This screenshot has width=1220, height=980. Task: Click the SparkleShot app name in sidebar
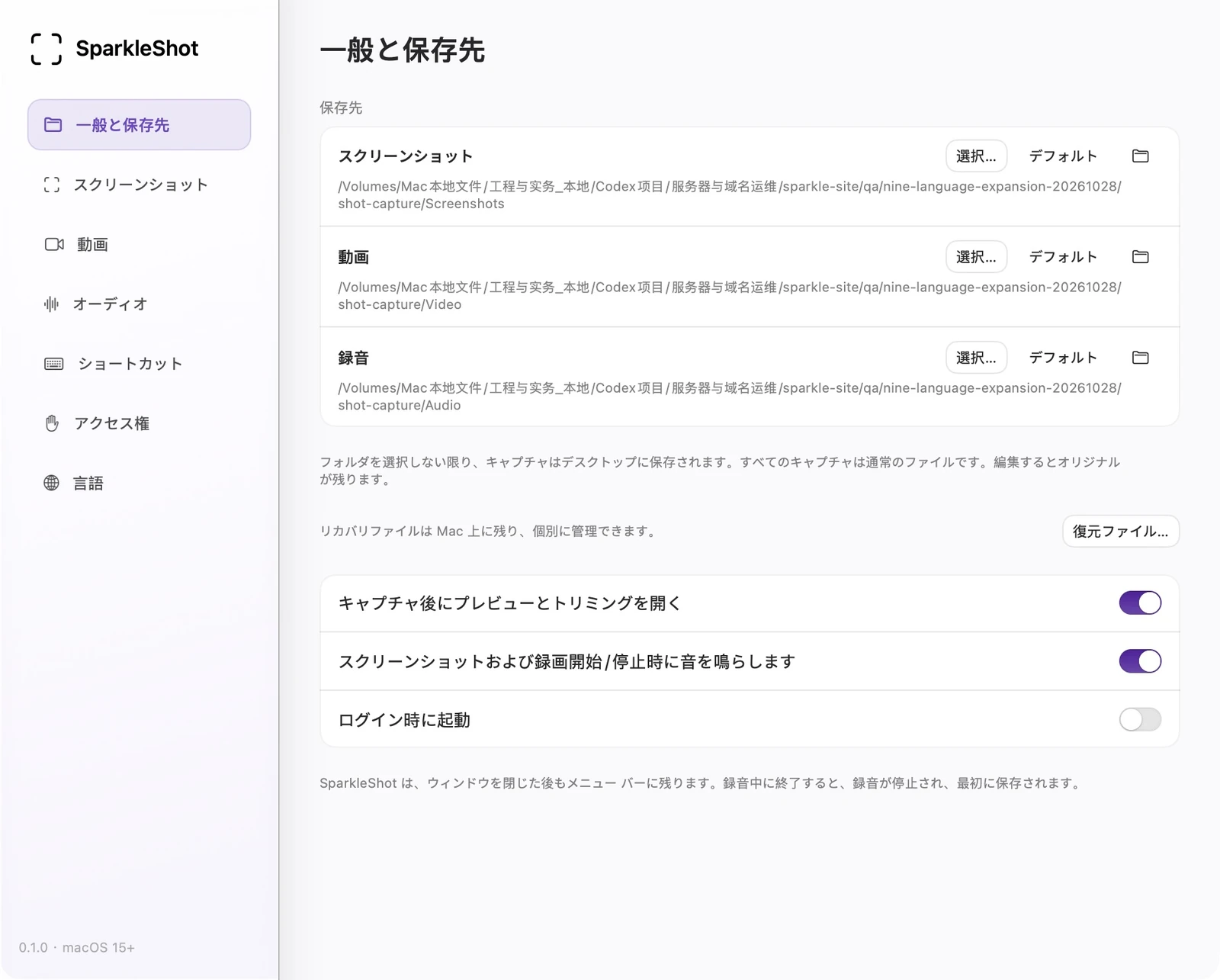tap(137, 48)
